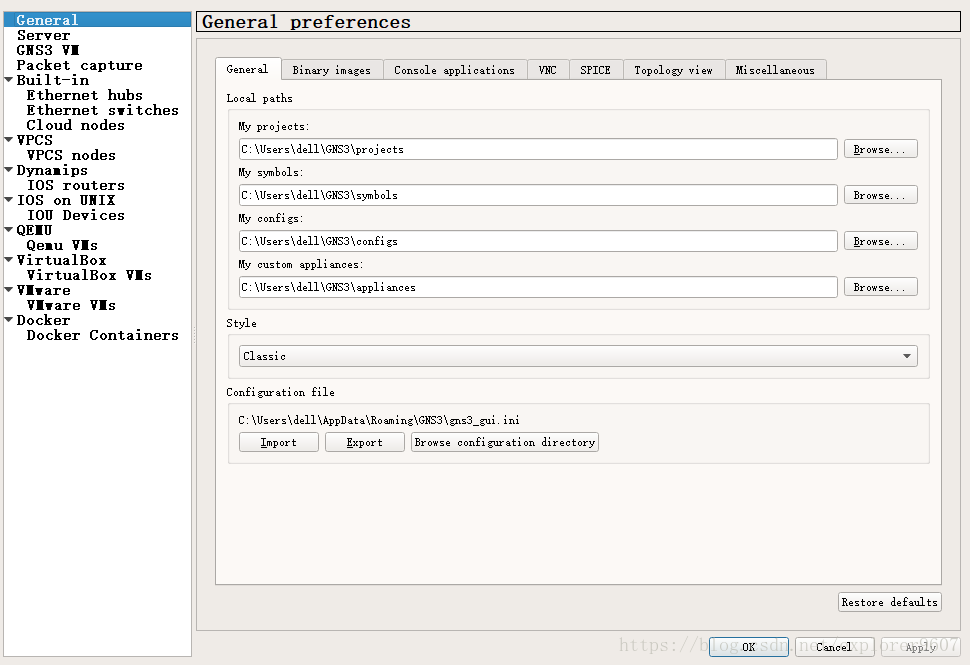
Task: Click Browse configuration directory
Action: click(x=505, y=442)
